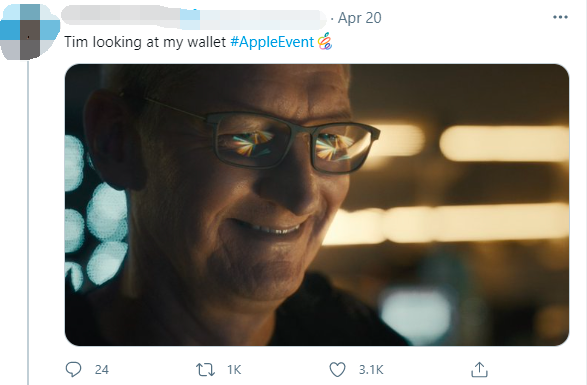
Task: Open the Apr 20 timestamp link
Action: point(359,18)
